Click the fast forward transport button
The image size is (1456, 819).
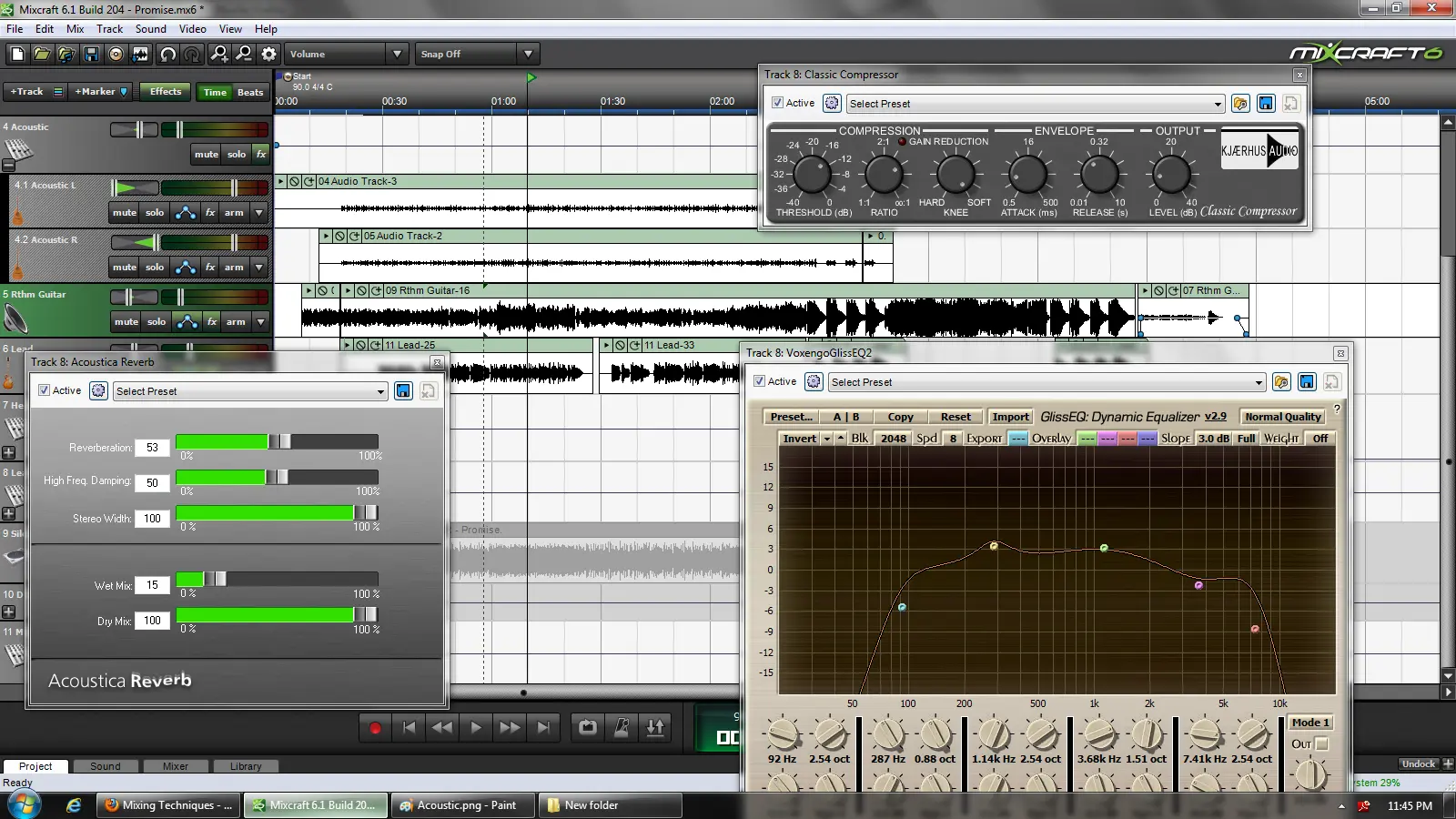click(x=510, y=728)
